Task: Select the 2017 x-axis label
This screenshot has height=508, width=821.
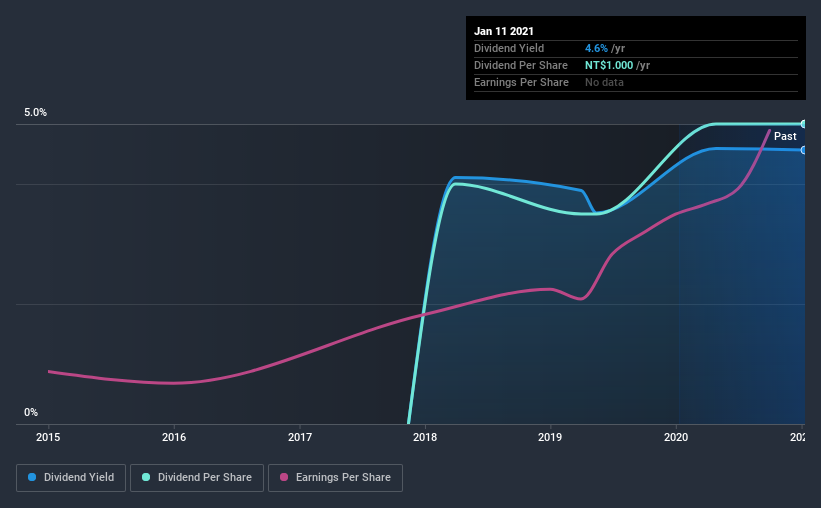Action: tap(299, 437)
